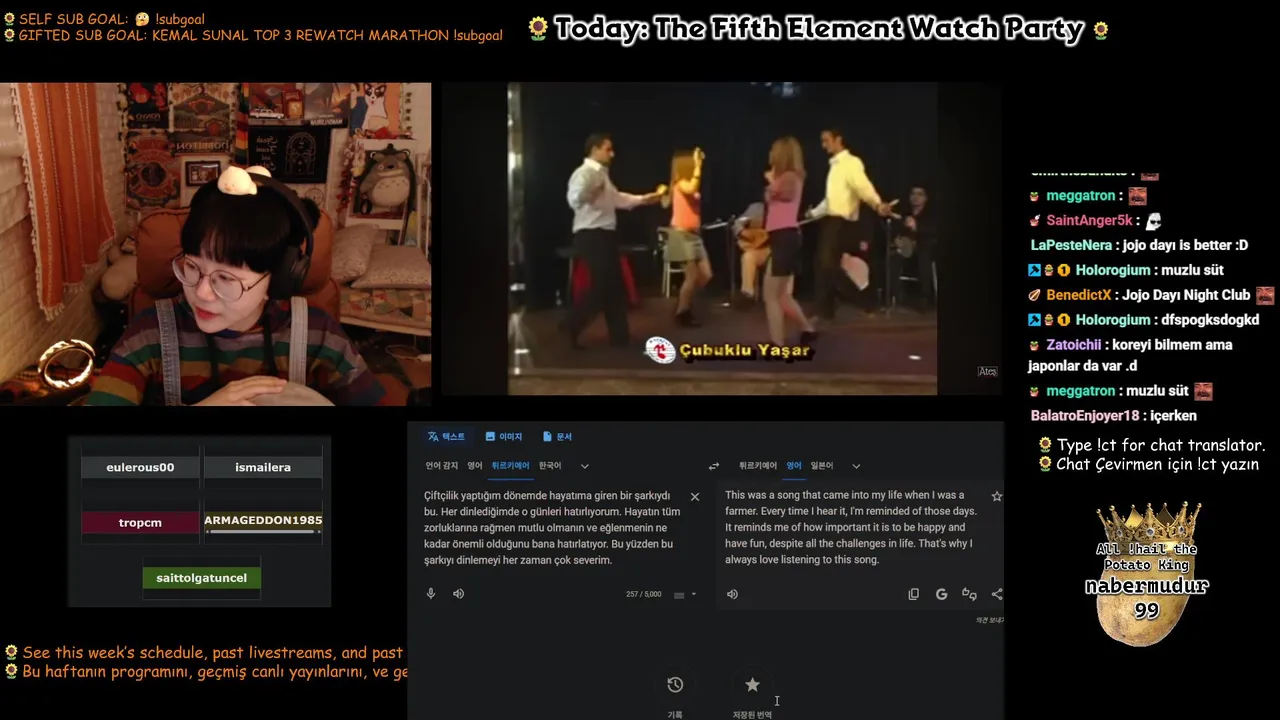Click the ARMAGEDDON1985 progress bar
This screenshot has width=1280, height=720.
[263, 532]
